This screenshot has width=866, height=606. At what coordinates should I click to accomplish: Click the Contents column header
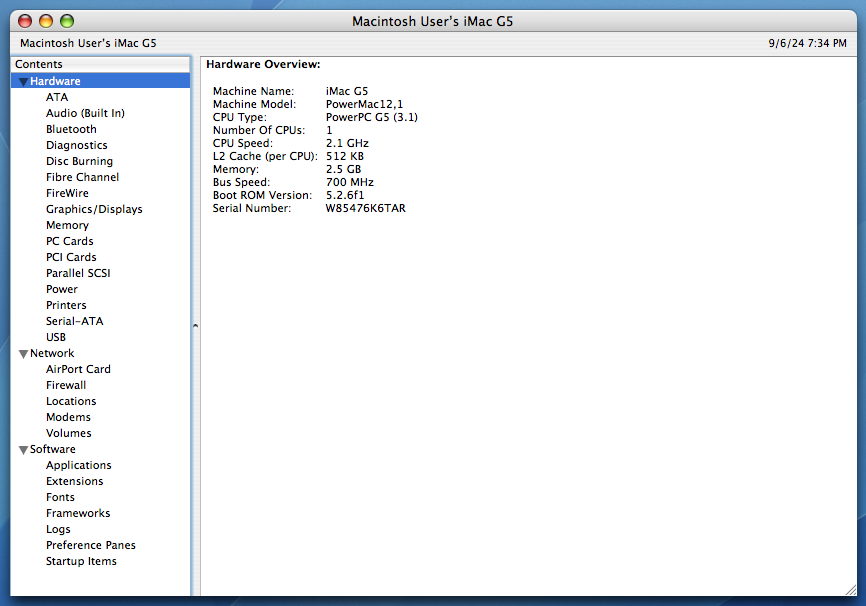click(100, 65)
